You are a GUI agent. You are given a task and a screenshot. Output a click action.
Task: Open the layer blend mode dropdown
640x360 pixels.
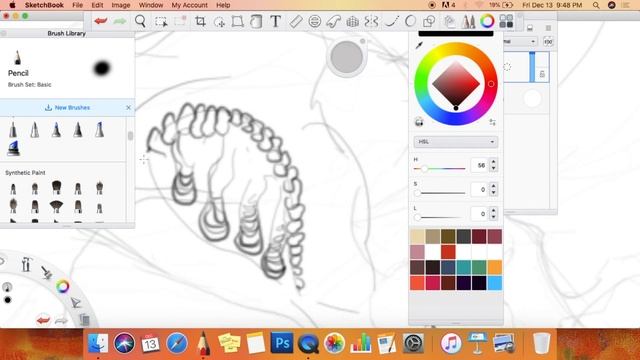pos(520,41)
